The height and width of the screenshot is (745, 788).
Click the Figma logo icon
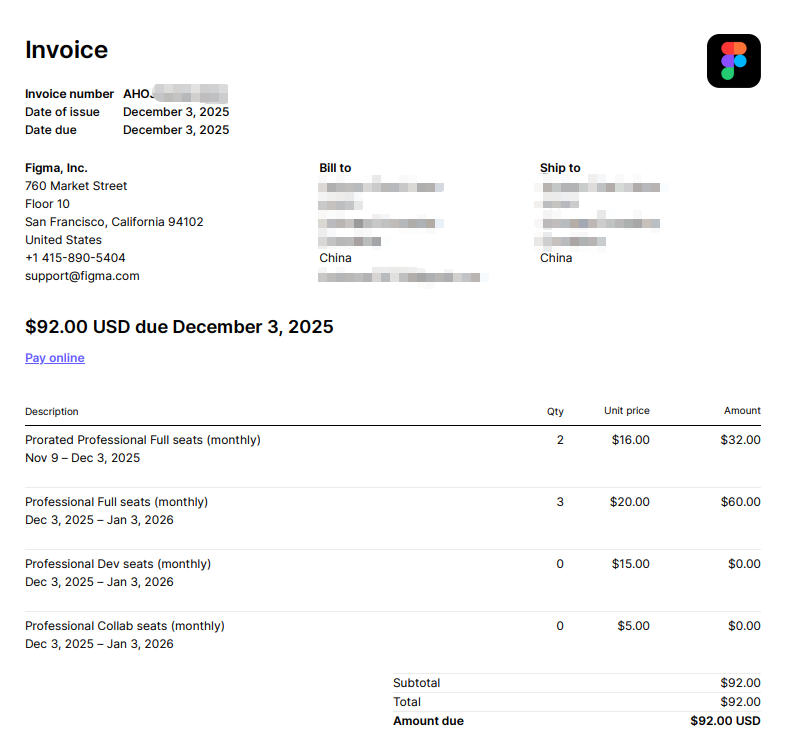(733, 61)
